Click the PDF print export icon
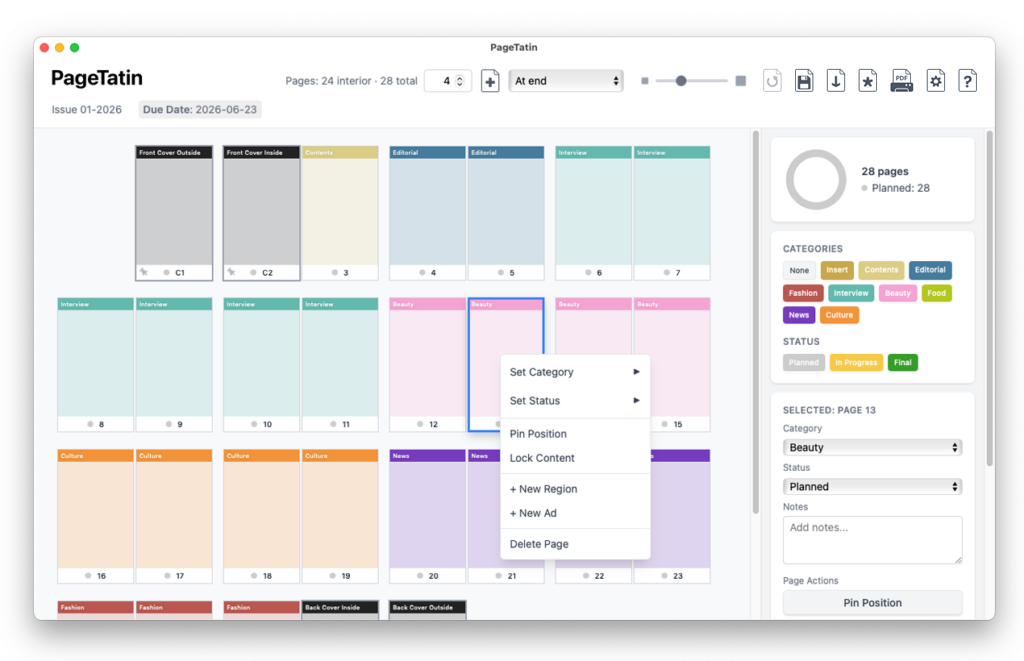The image size is (1024, 661). [902, 81]
